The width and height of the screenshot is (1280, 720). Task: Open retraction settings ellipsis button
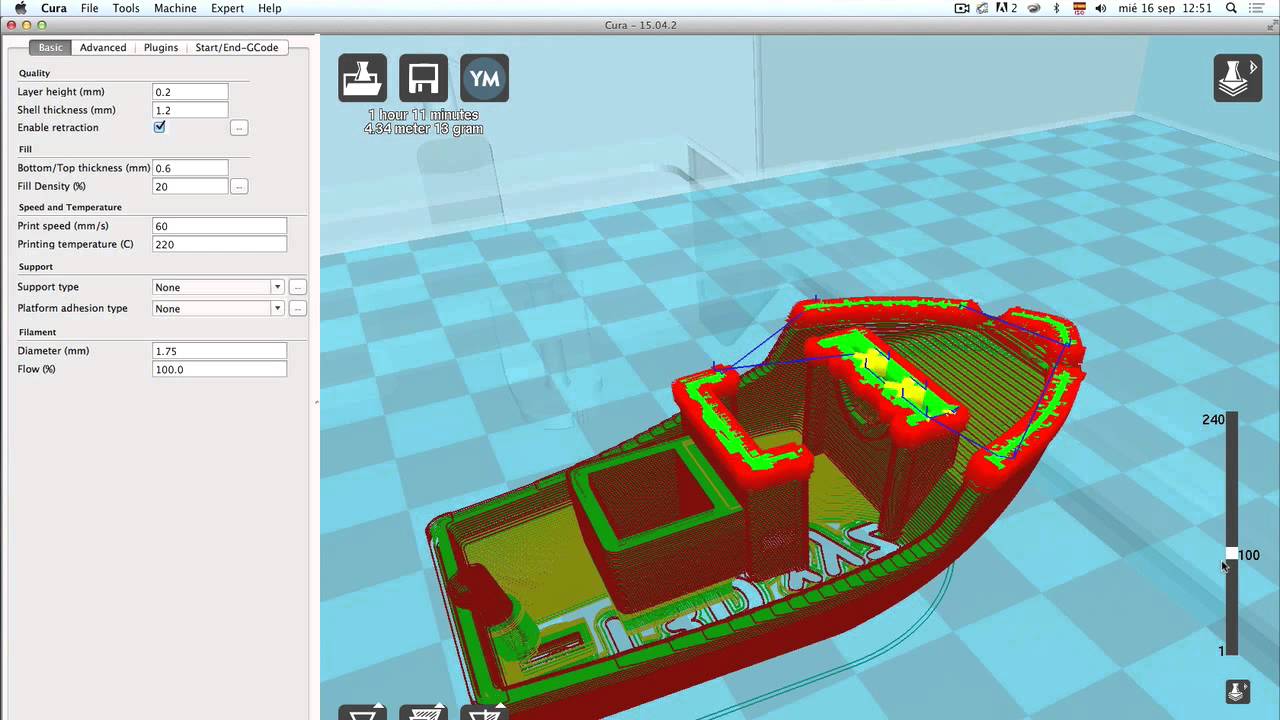238,128
